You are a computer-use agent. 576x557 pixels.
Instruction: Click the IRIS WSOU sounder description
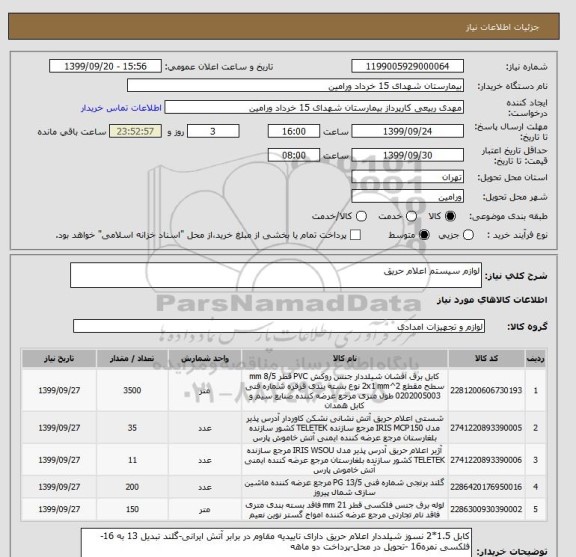tap(345, 460)
